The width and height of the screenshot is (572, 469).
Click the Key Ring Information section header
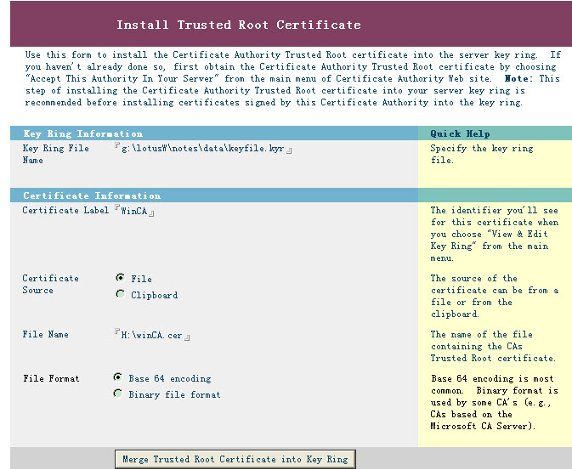(x=83, y=134)
